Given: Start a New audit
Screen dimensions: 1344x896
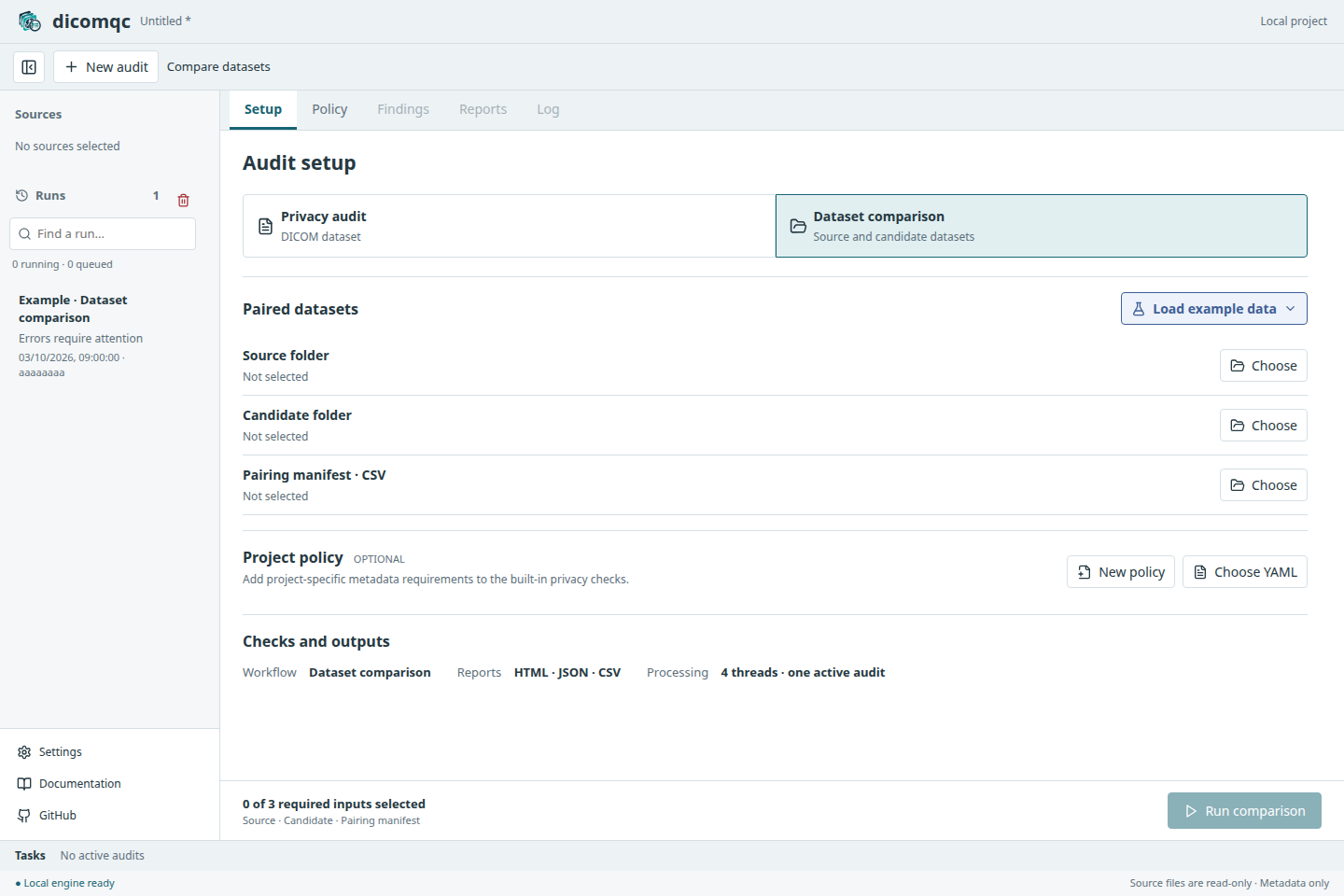Looking at the screenshot, I should tap(106, 67).
